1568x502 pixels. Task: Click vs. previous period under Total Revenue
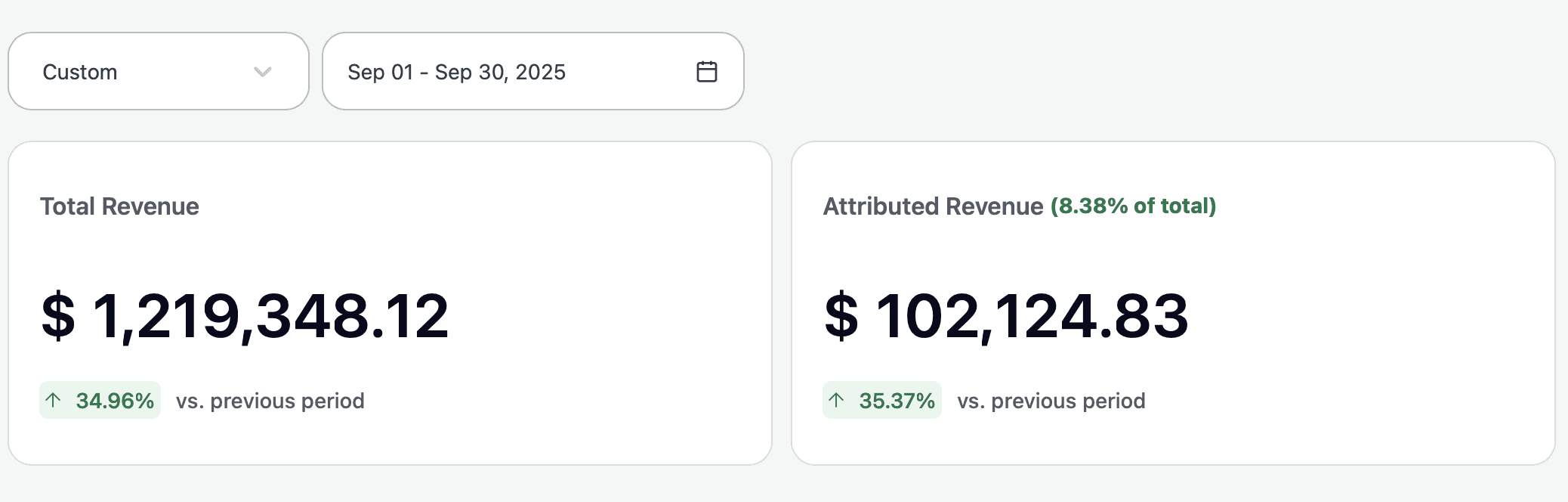click(270, 401)
